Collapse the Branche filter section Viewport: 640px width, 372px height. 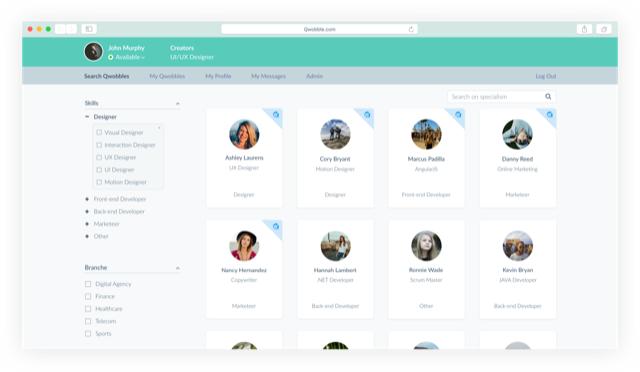pos(178,268)
